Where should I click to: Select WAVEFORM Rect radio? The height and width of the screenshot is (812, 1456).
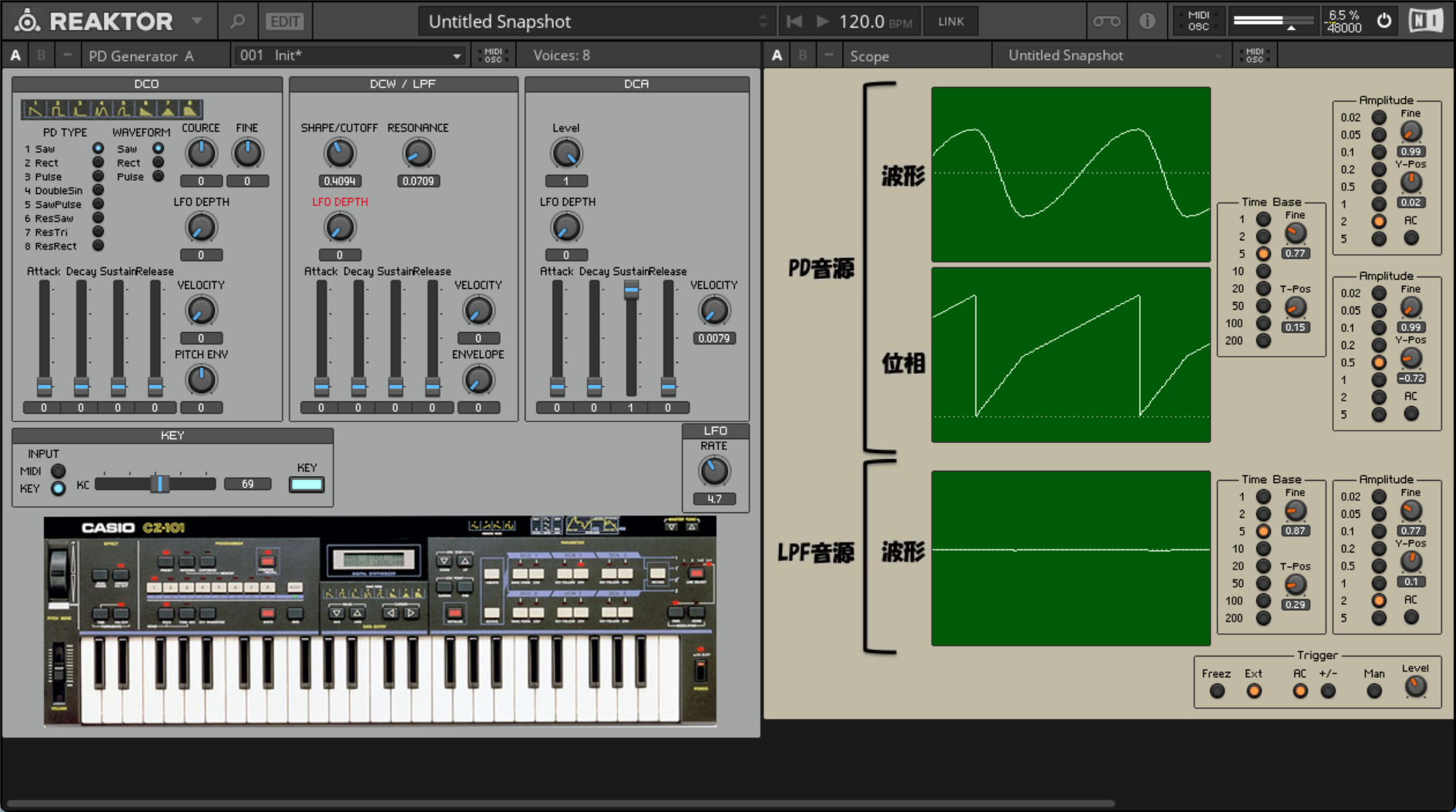click(x=158, y=163)
